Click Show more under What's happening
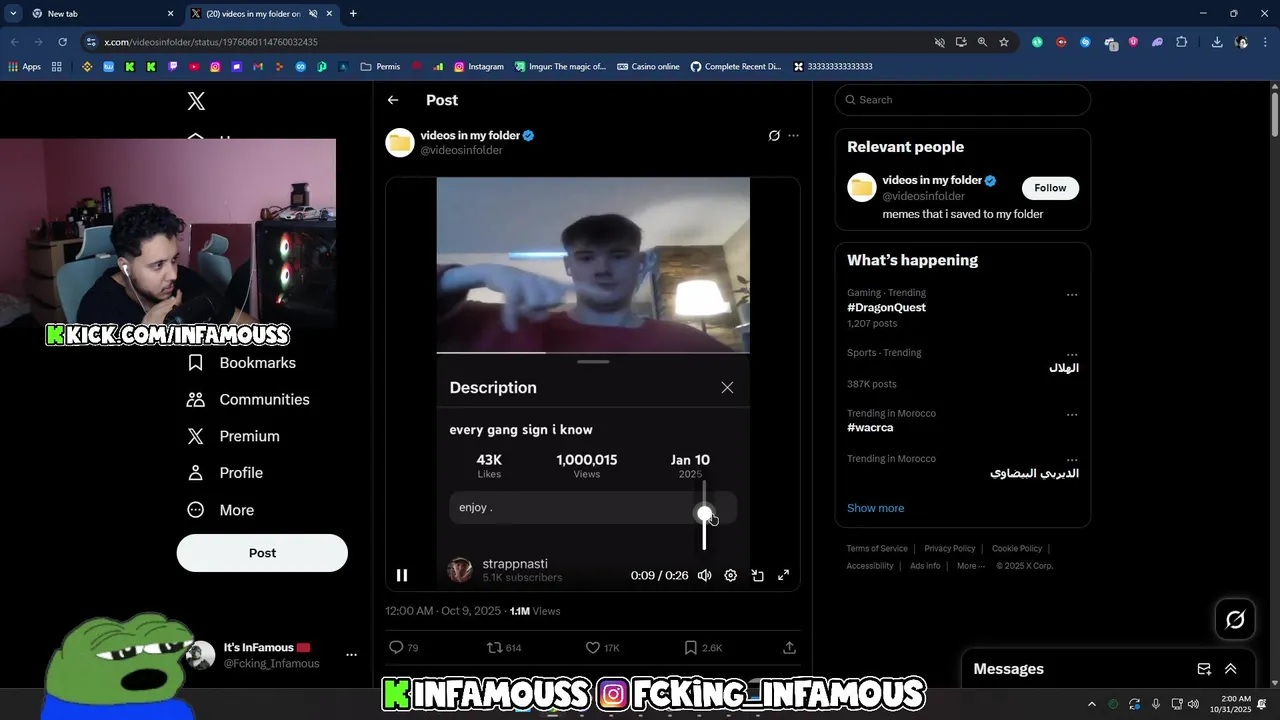The image size is (1280, 720). click(875, 508)
